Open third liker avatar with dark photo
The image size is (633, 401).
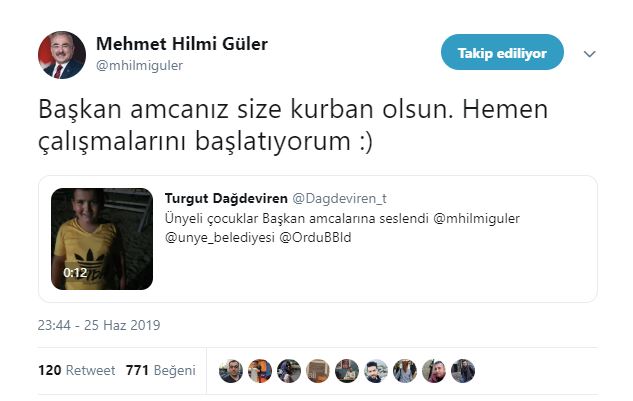pyautogui.click(x=289, y=371)
